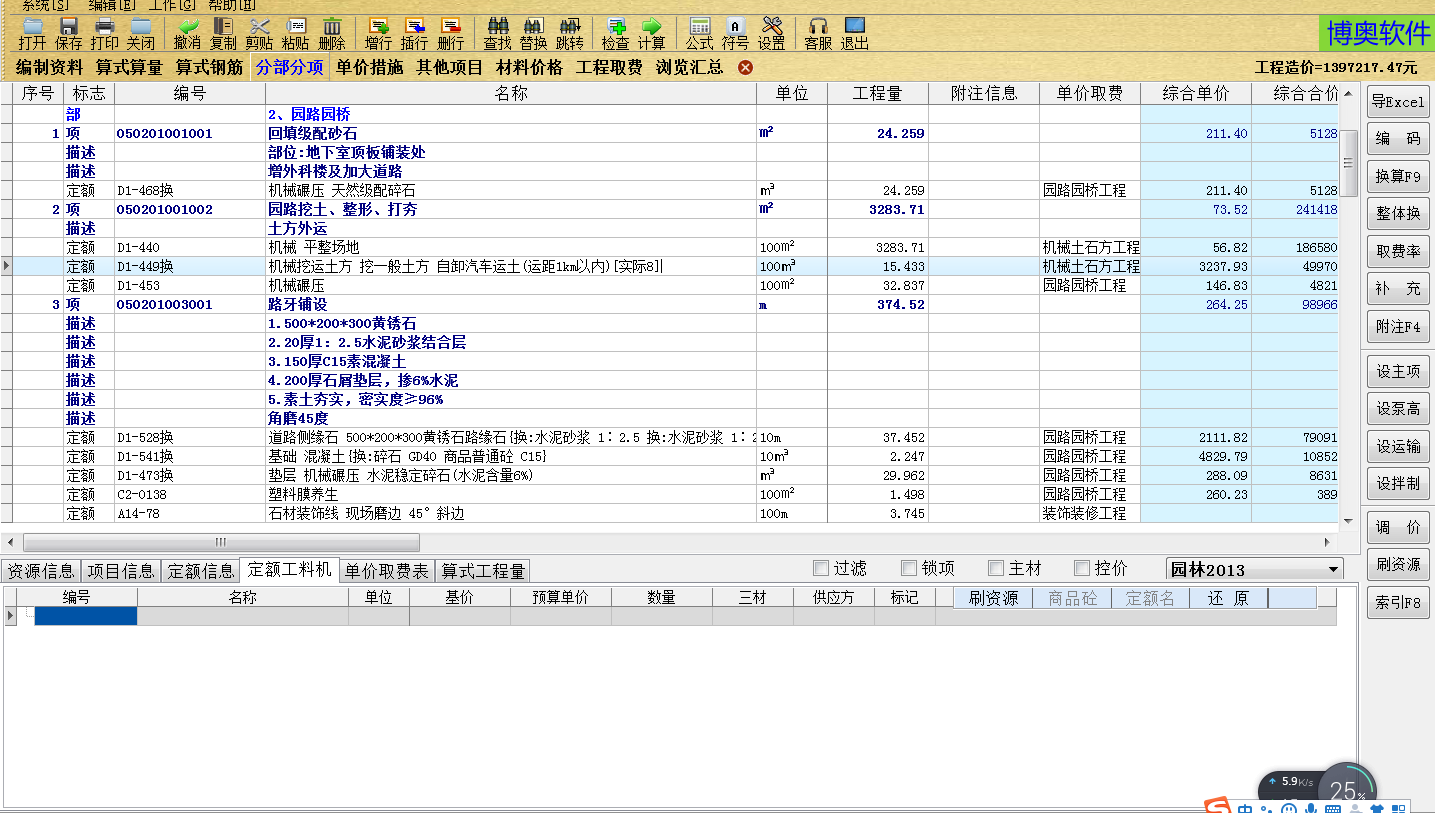Click the 插行 (Insert row) icon
The image size is (1435, 813).
(x=415, y=33)
